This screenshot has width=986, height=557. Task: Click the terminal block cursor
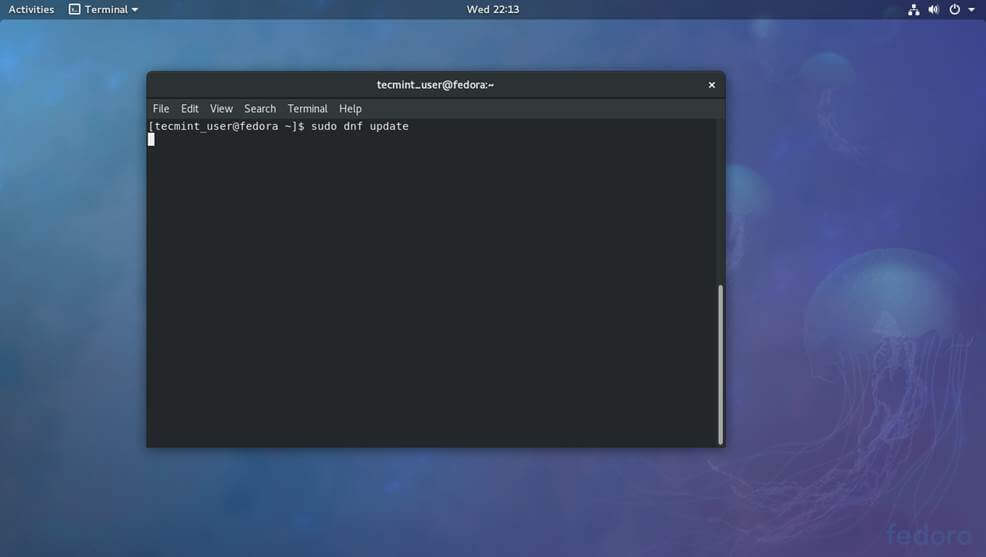click(151, 140)
